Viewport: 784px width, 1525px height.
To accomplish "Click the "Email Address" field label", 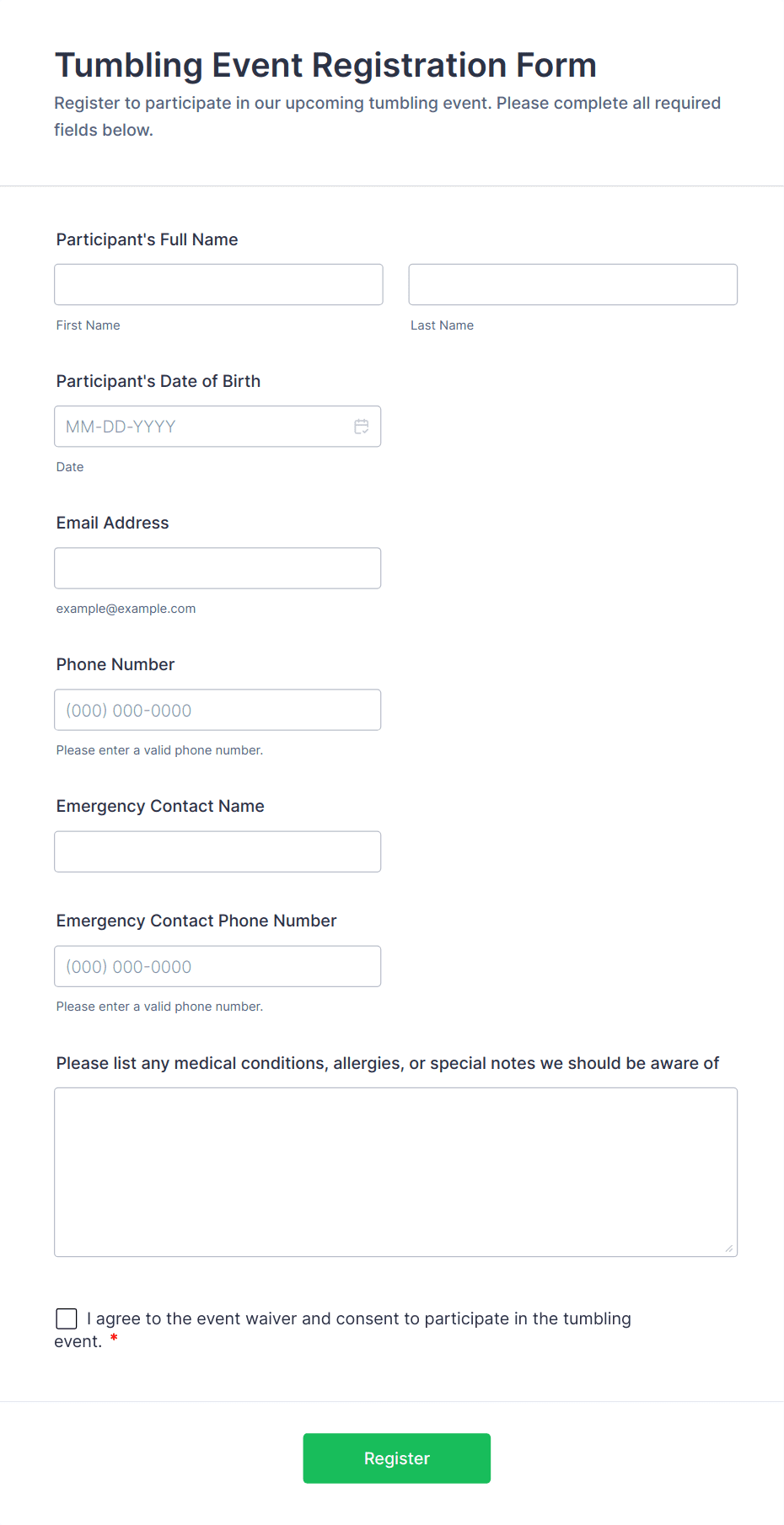I will point(112,523).
